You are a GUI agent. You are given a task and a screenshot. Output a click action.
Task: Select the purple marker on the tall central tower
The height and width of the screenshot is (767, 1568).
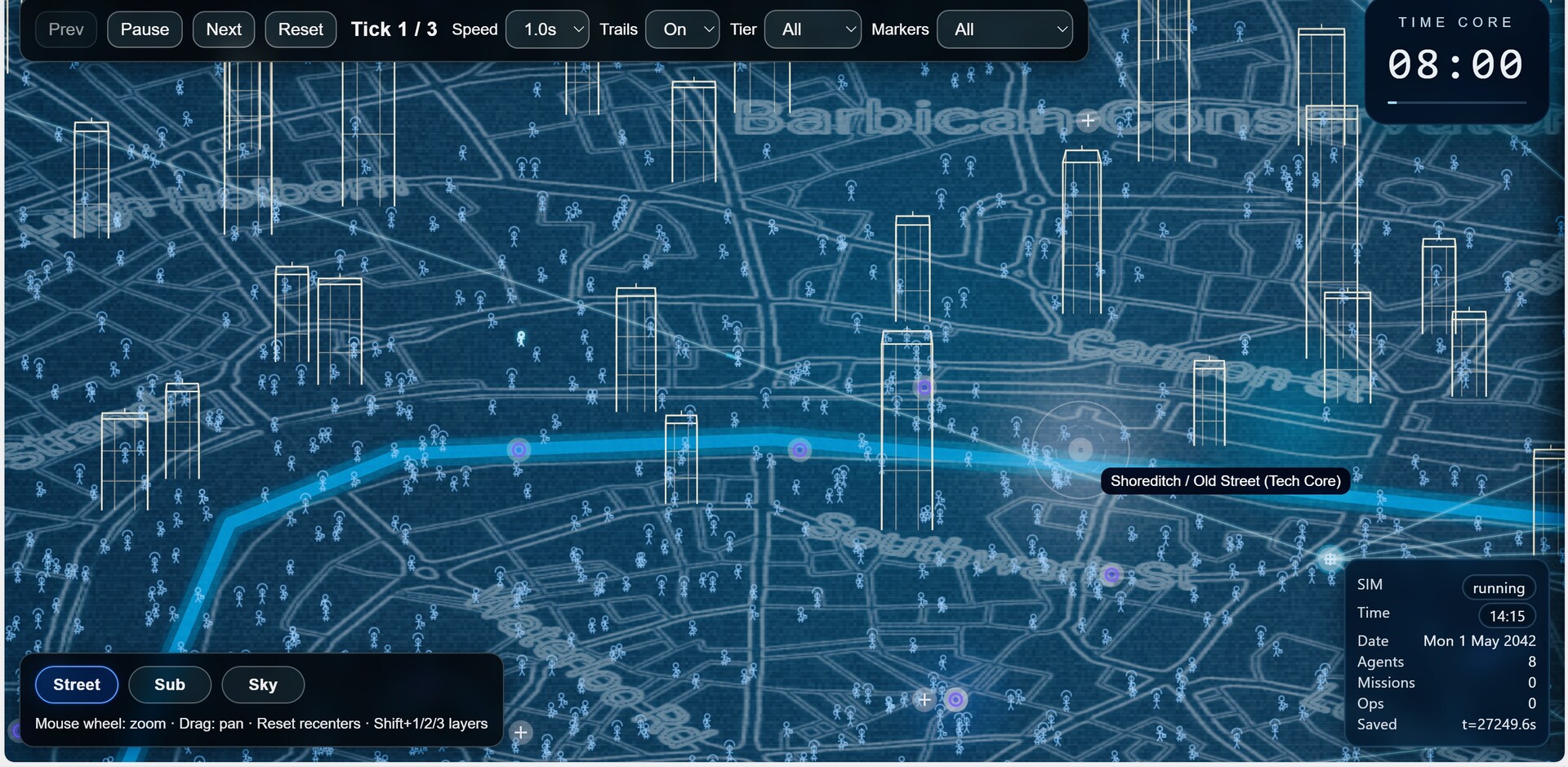pyautogui.click(x=924, y=387)
